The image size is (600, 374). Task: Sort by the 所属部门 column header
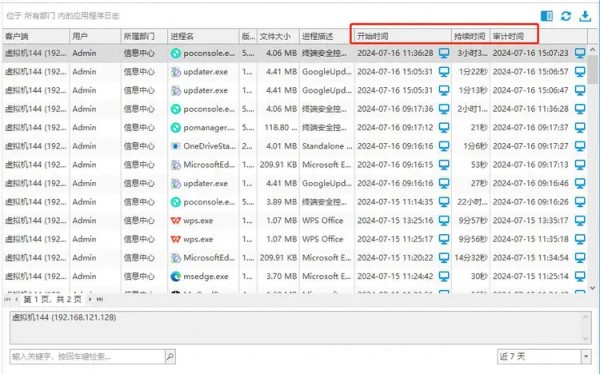click(144, 36)
